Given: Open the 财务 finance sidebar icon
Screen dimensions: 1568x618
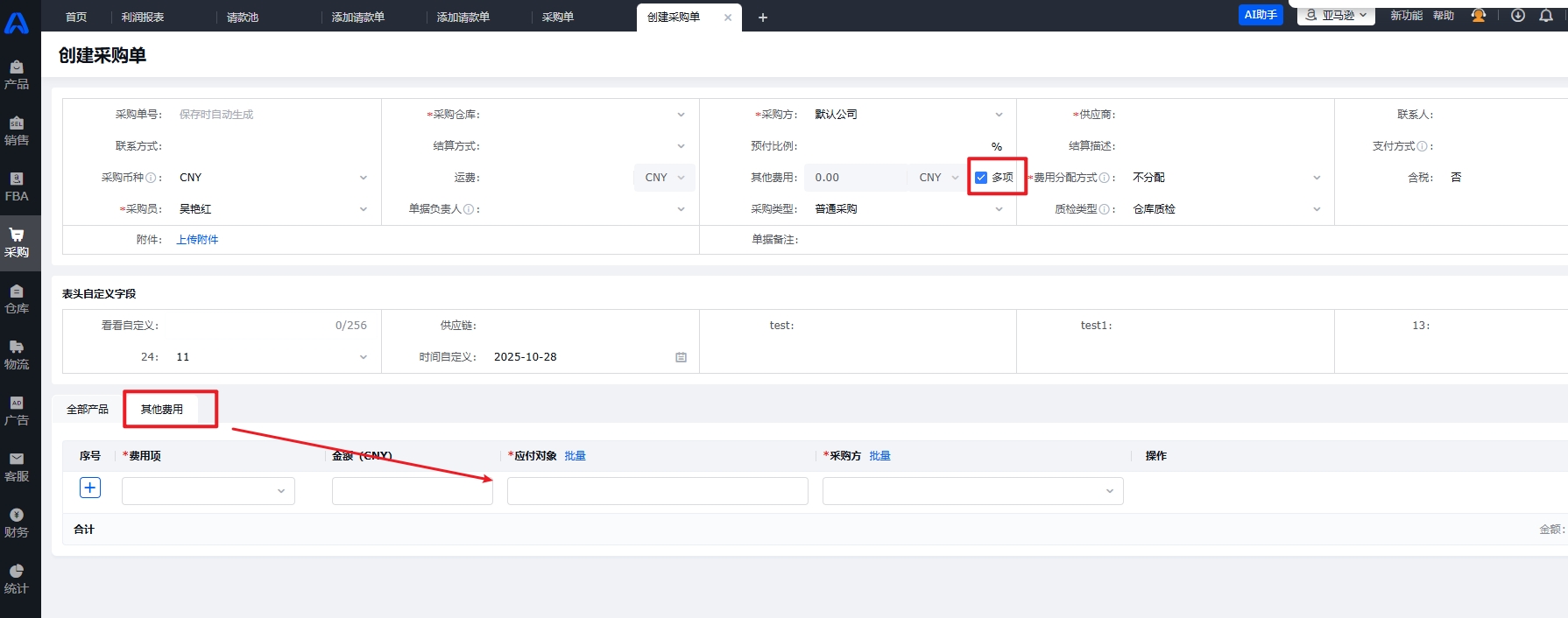Looking at the screenshot, I should (x=17, y=523).
